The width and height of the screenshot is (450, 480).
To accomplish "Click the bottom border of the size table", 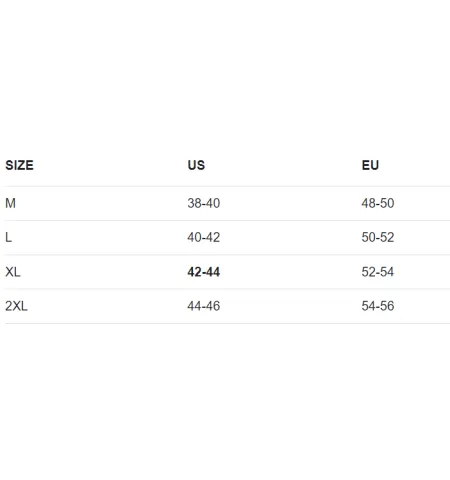I will click(227, 323).
